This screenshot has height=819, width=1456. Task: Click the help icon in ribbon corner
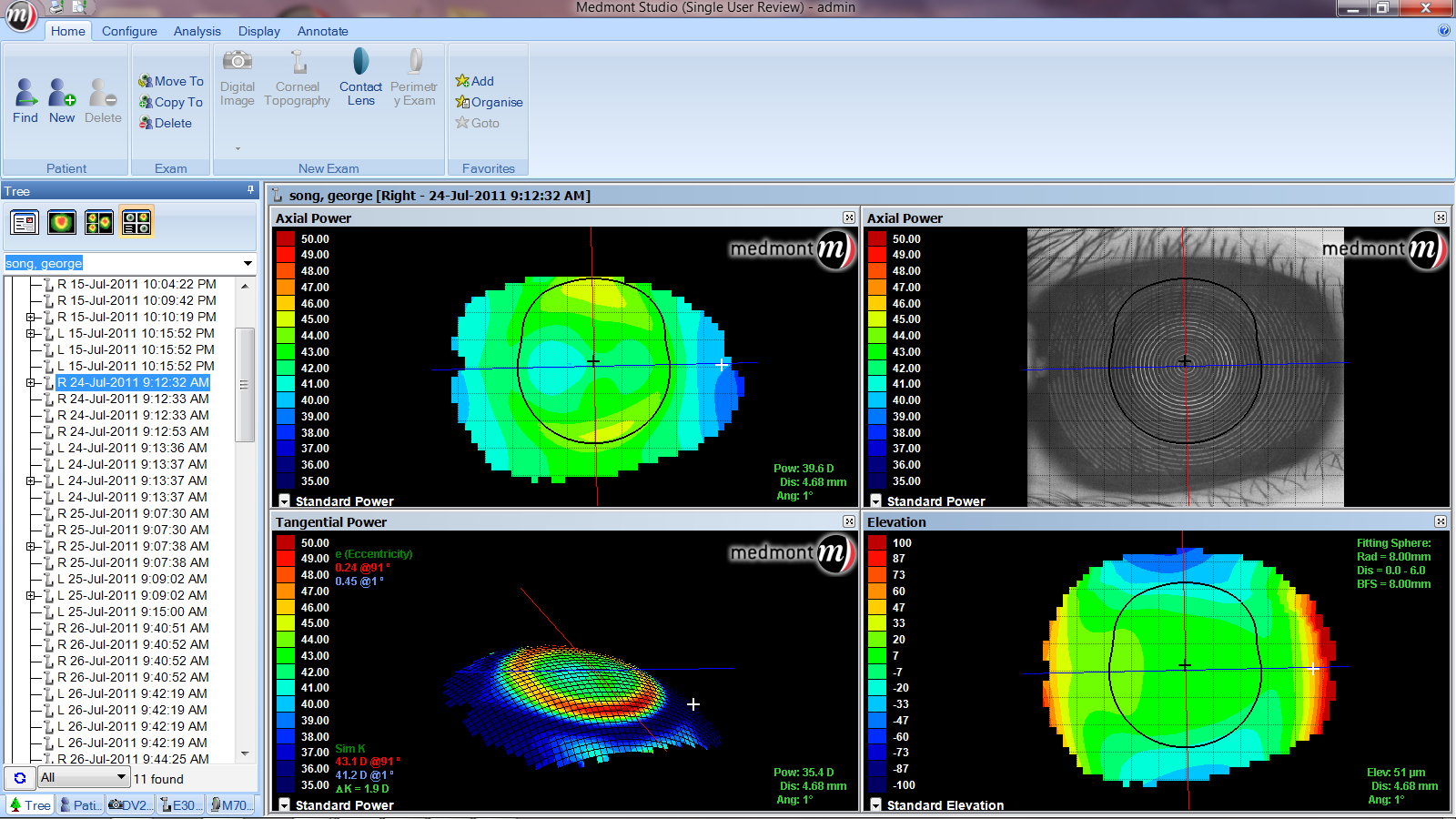(x=1444, y=30)
